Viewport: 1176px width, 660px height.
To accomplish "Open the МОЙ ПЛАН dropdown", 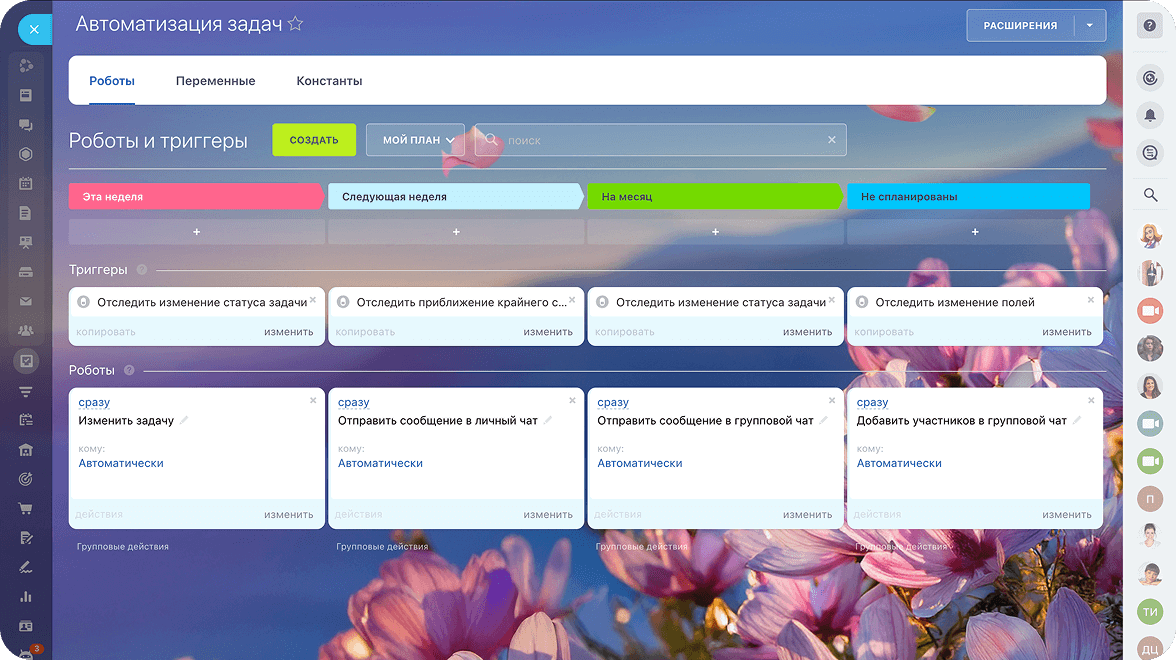I will pos(416,140).
